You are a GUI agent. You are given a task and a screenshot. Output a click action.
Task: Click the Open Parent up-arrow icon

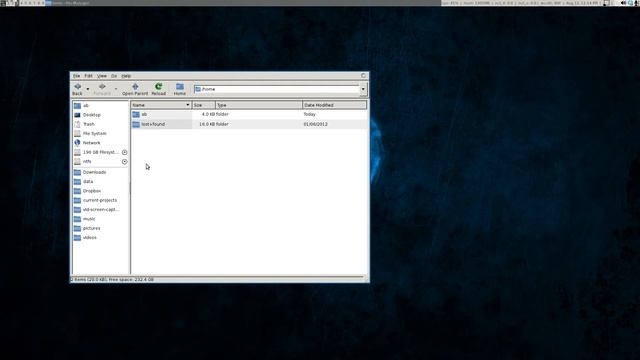point(135,87)
